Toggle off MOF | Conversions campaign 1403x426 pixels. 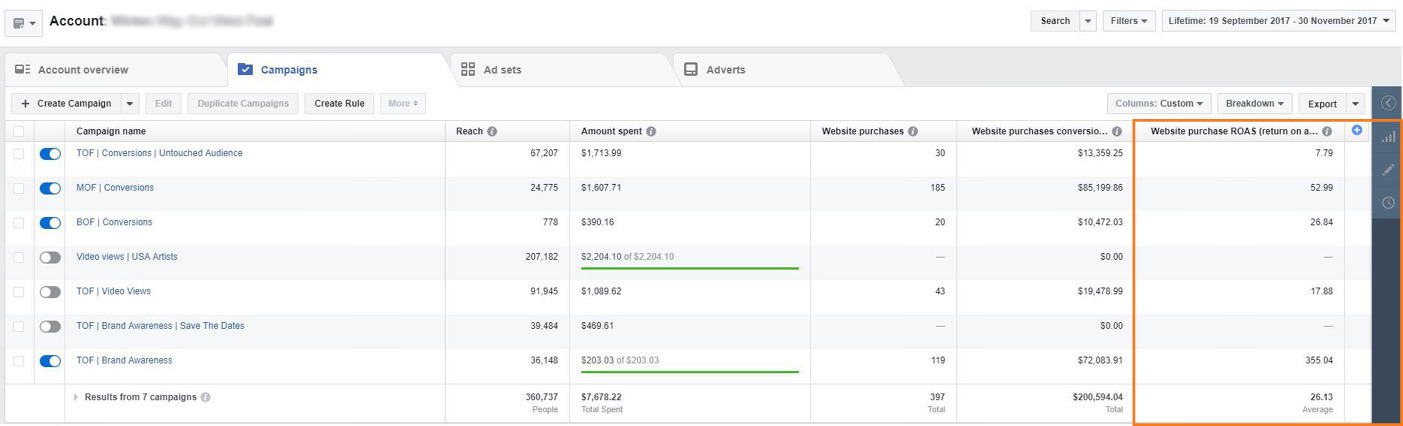tap(50, 188)
